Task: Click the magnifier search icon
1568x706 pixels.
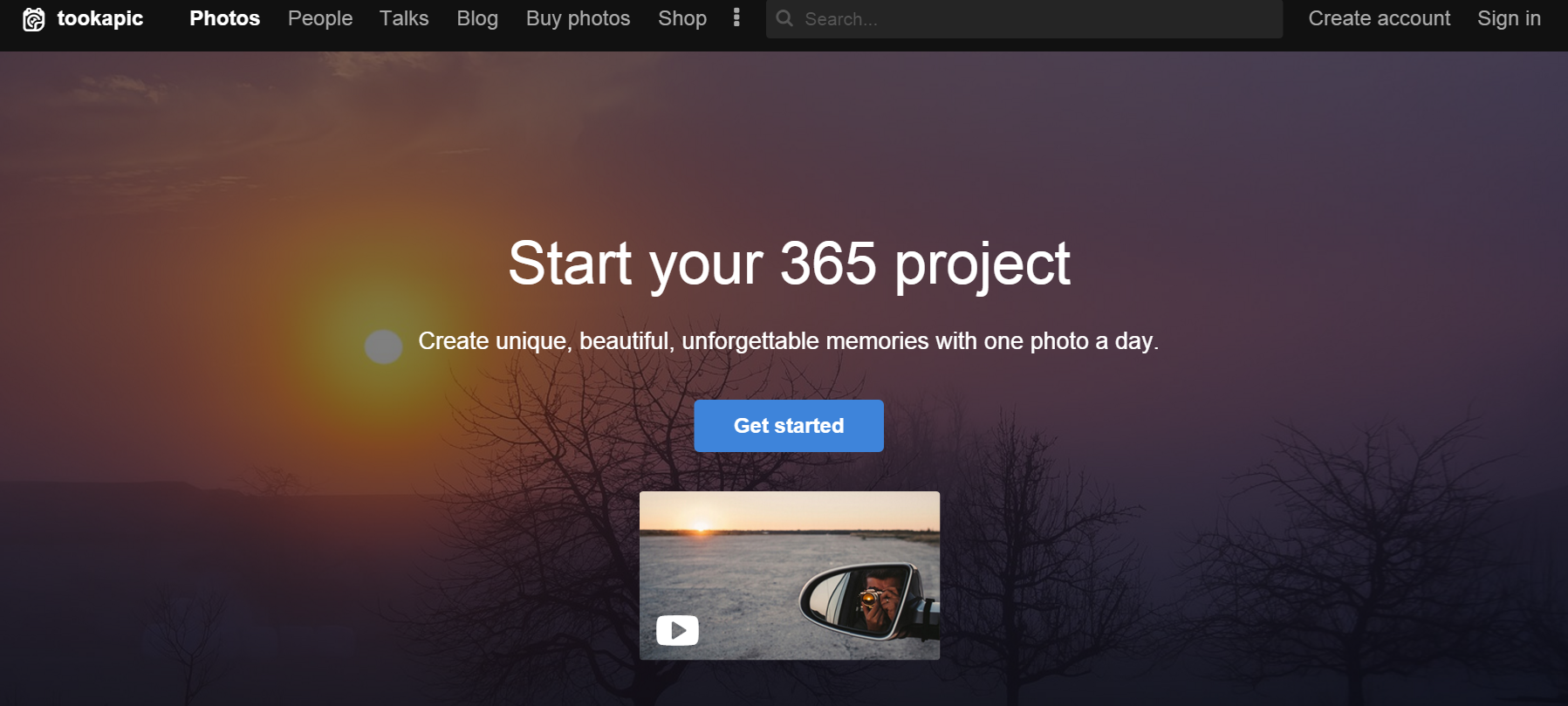Action: pyautogui.click(x=784, y=18)
